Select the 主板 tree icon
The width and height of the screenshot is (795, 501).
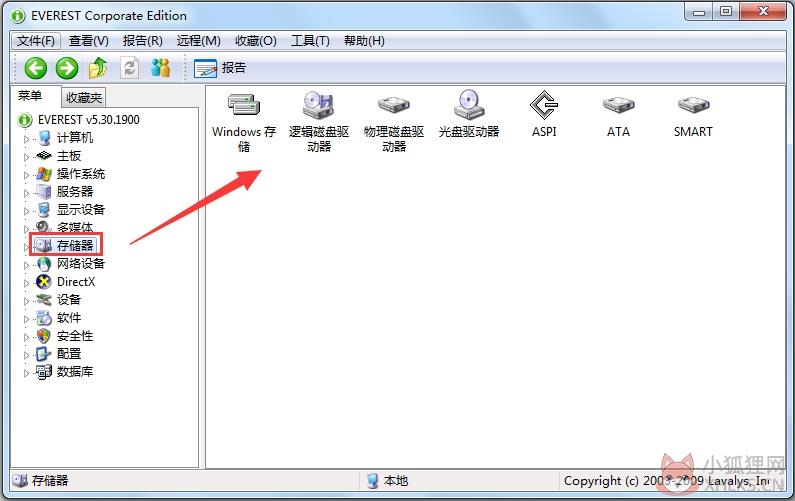(x=44, y=156)
